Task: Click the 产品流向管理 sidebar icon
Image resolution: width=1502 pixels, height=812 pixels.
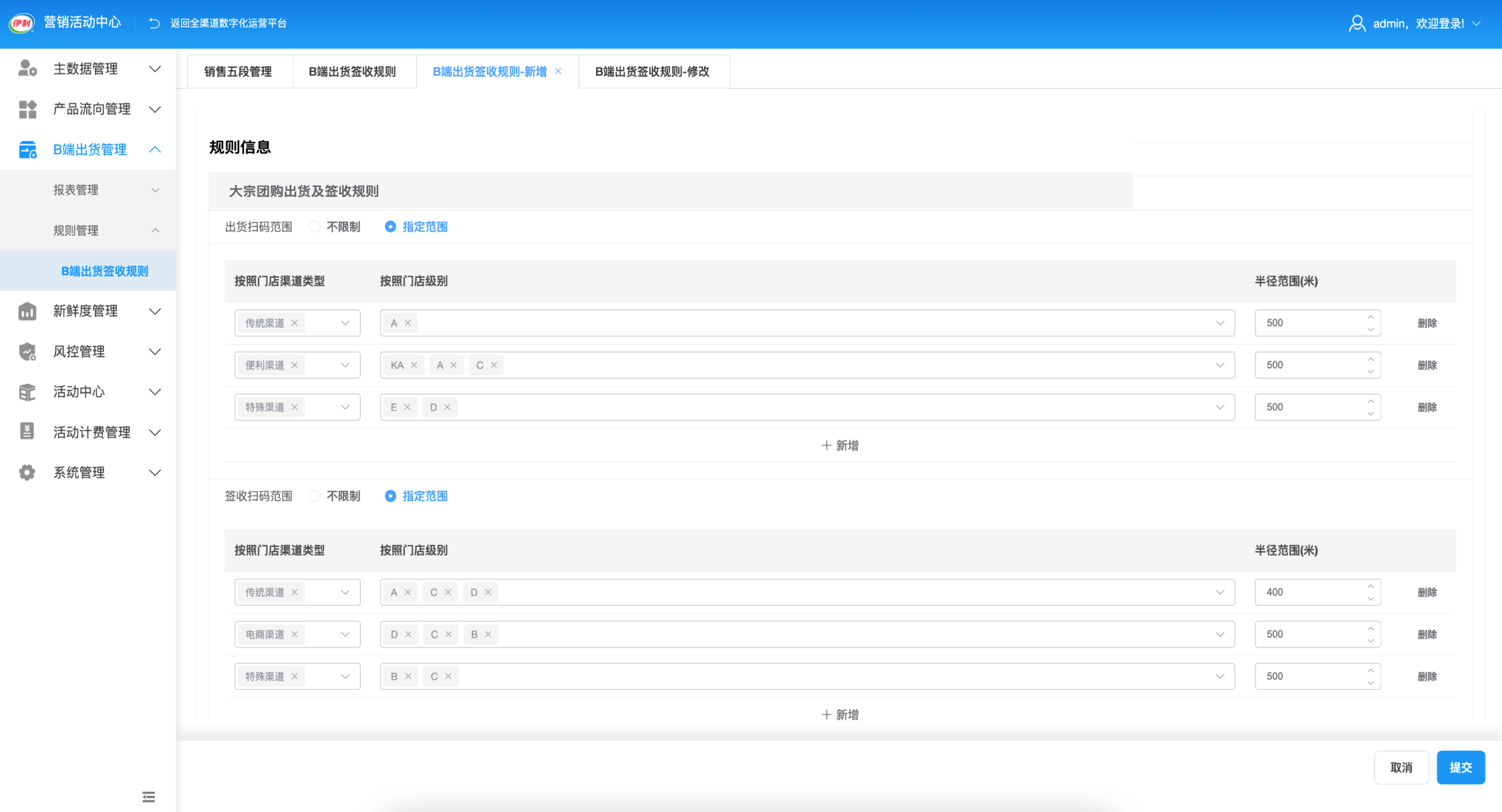Action: (x=27, y=109)
